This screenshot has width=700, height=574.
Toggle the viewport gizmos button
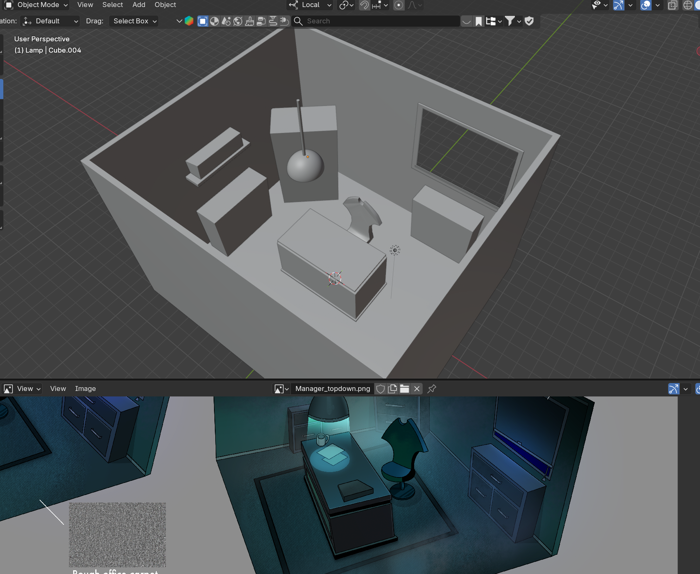click(x=618, y=5)
